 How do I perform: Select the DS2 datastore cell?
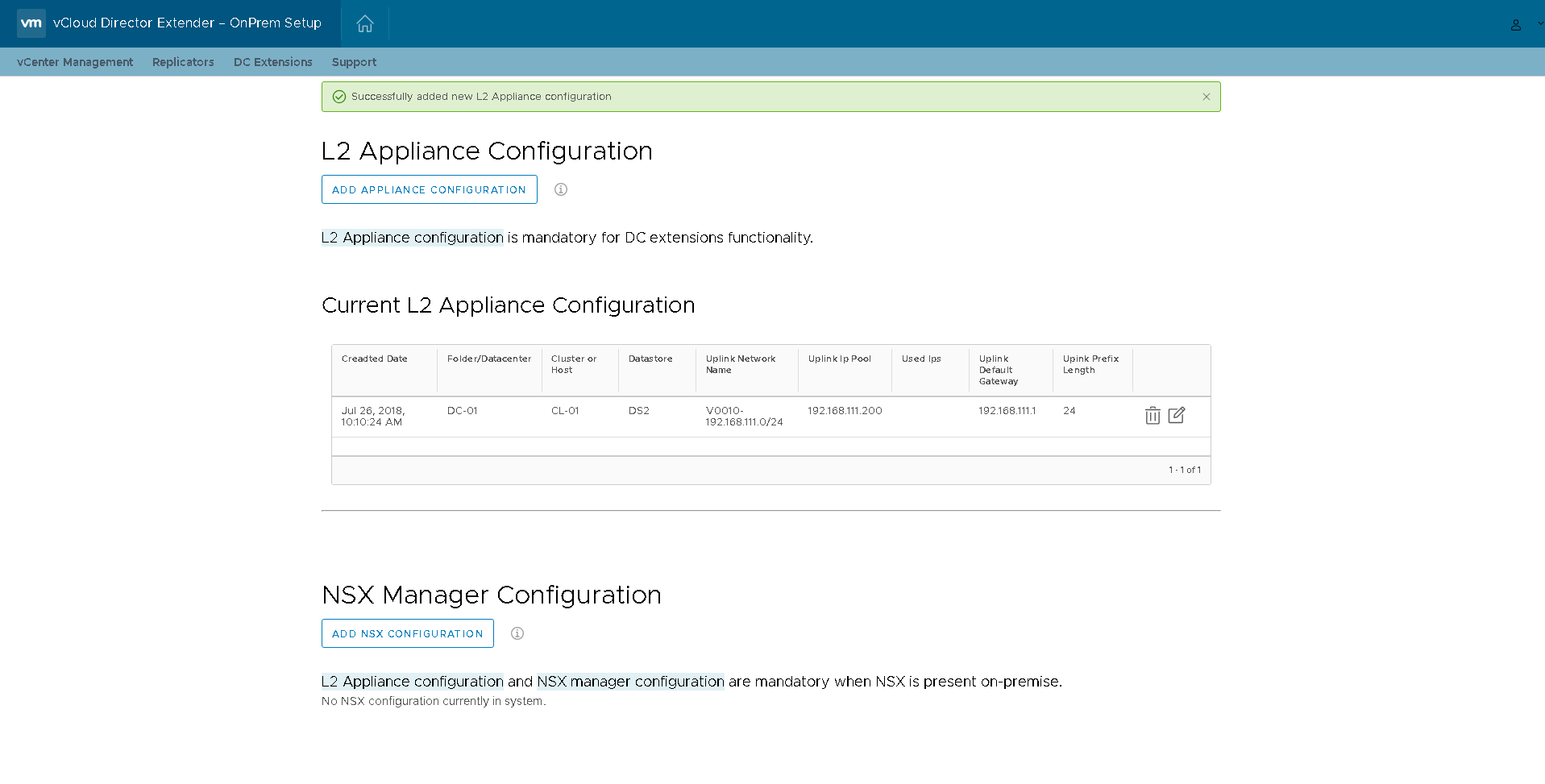(x=639, y=411)
